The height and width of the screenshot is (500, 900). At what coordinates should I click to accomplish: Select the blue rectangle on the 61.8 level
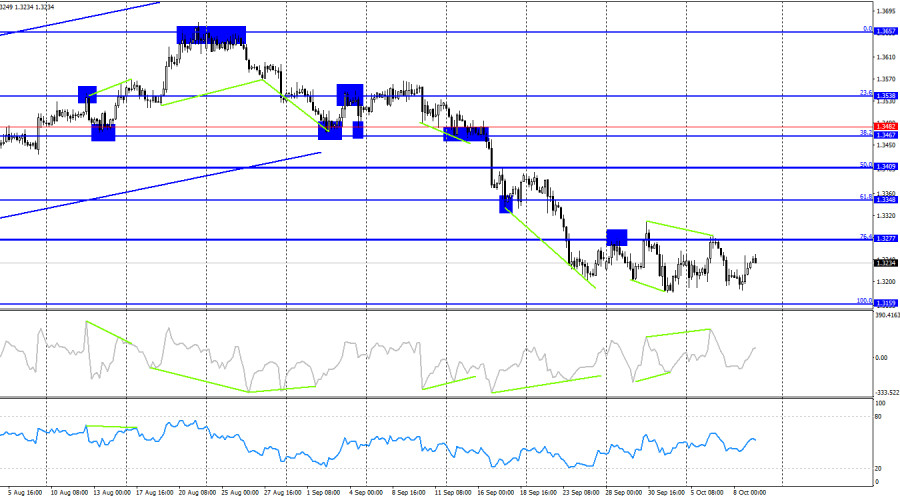[506, 204]
